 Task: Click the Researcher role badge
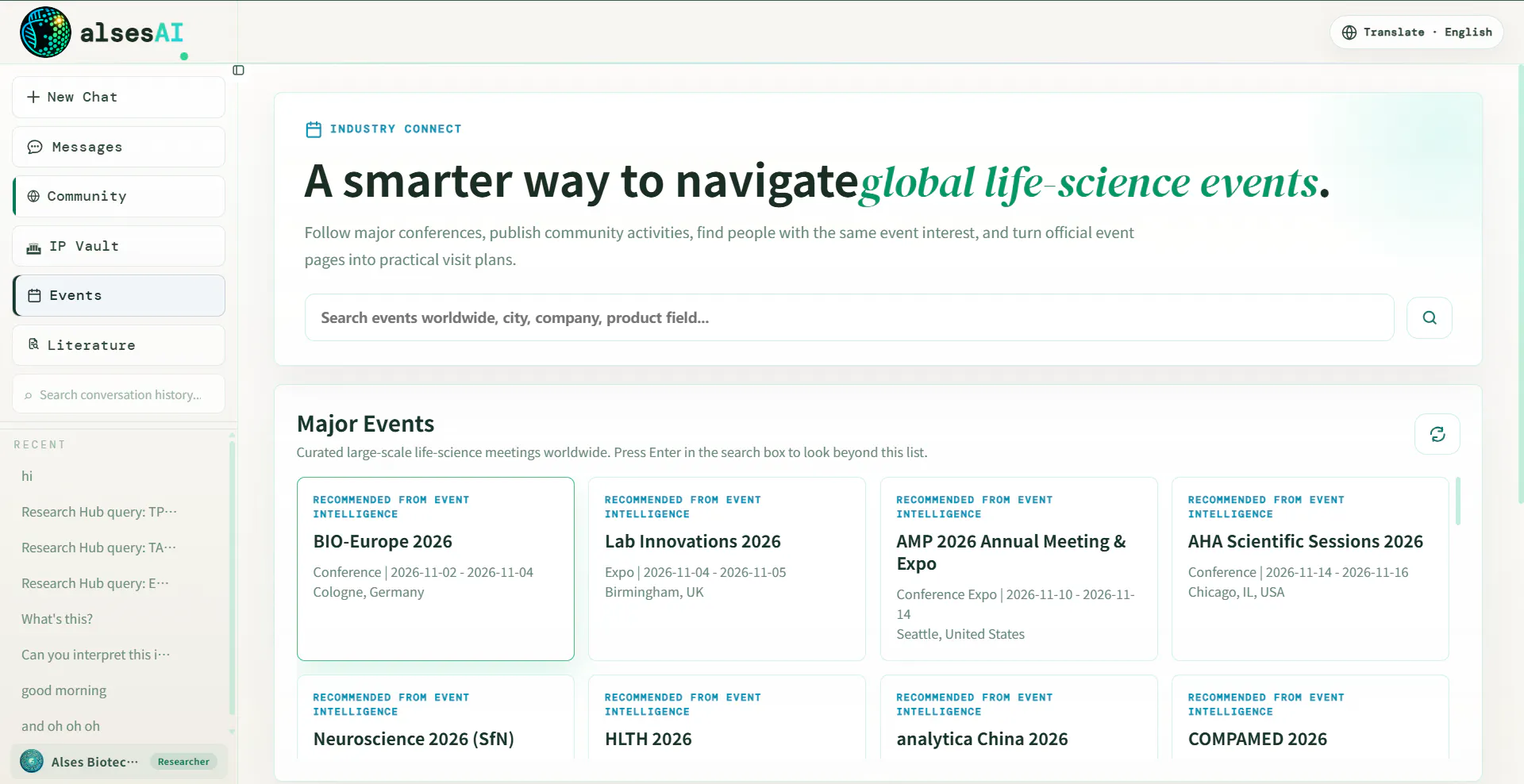tap(183, 762)
